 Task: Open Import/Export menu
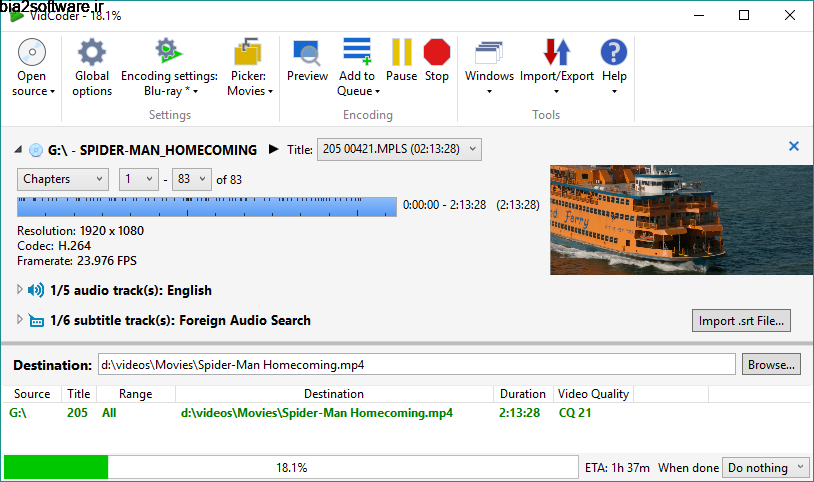point(557,68)
